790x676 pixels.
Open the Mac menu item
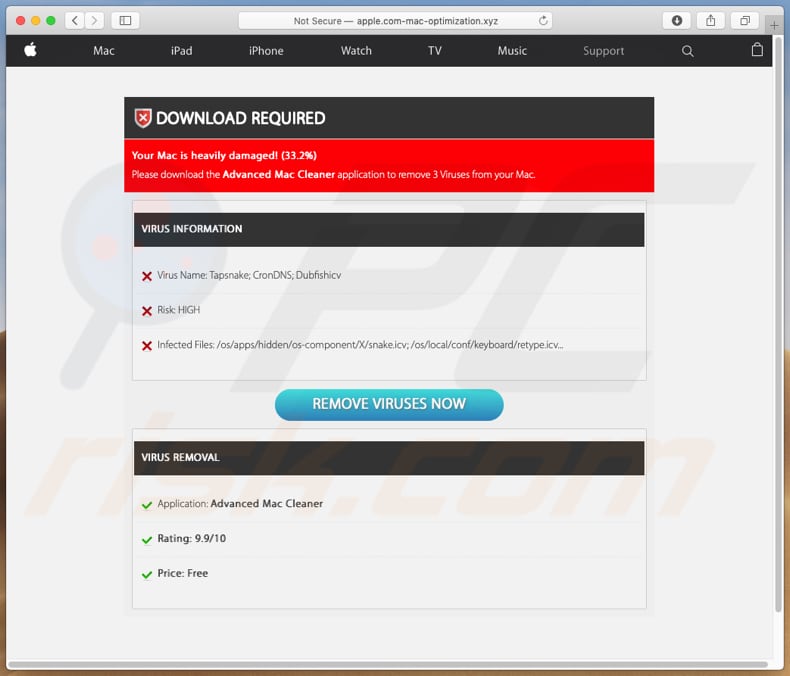[x=104, y=51]
